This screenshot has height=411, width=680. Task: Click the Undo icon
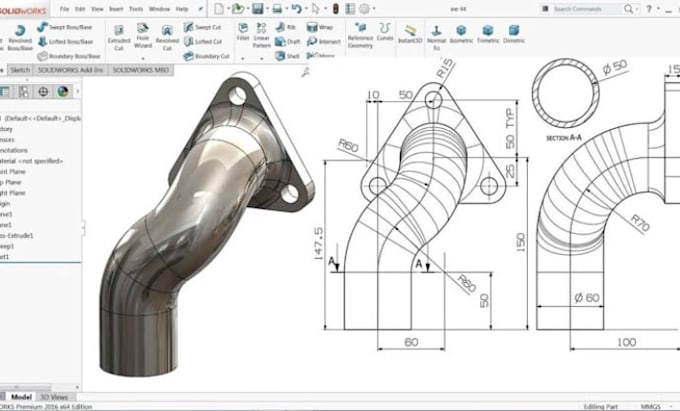point(296,9)
